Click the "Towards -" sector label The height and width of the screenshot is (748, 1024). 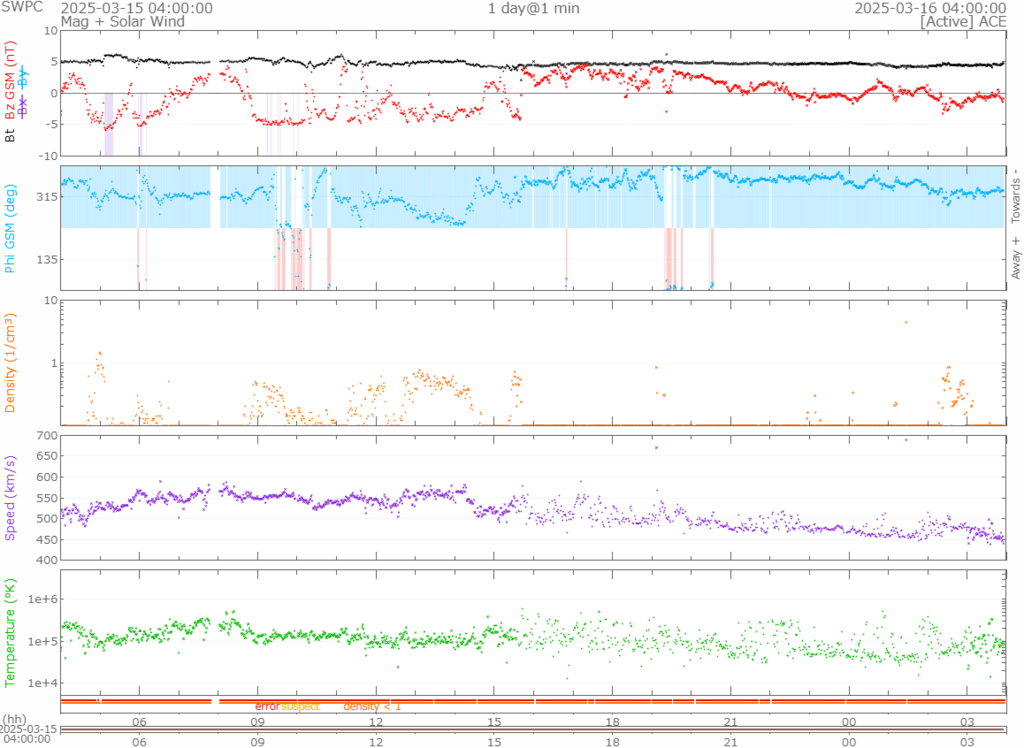click(1016, 196)
